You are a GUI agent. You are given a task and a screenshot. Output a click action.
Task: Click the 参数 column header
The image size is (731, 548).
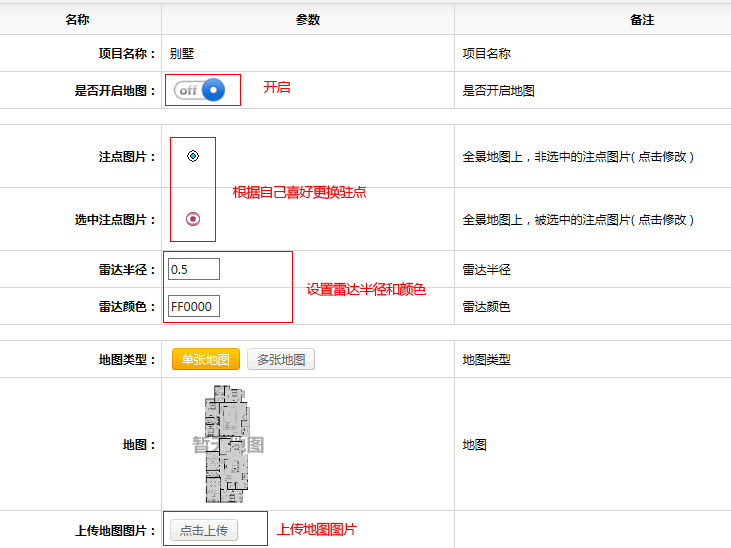pyautogui.click(x=308, y=20)
